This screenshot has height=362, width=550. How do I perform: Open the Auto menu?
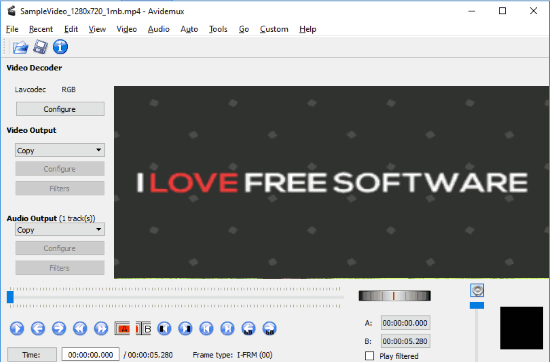point(189,29)
